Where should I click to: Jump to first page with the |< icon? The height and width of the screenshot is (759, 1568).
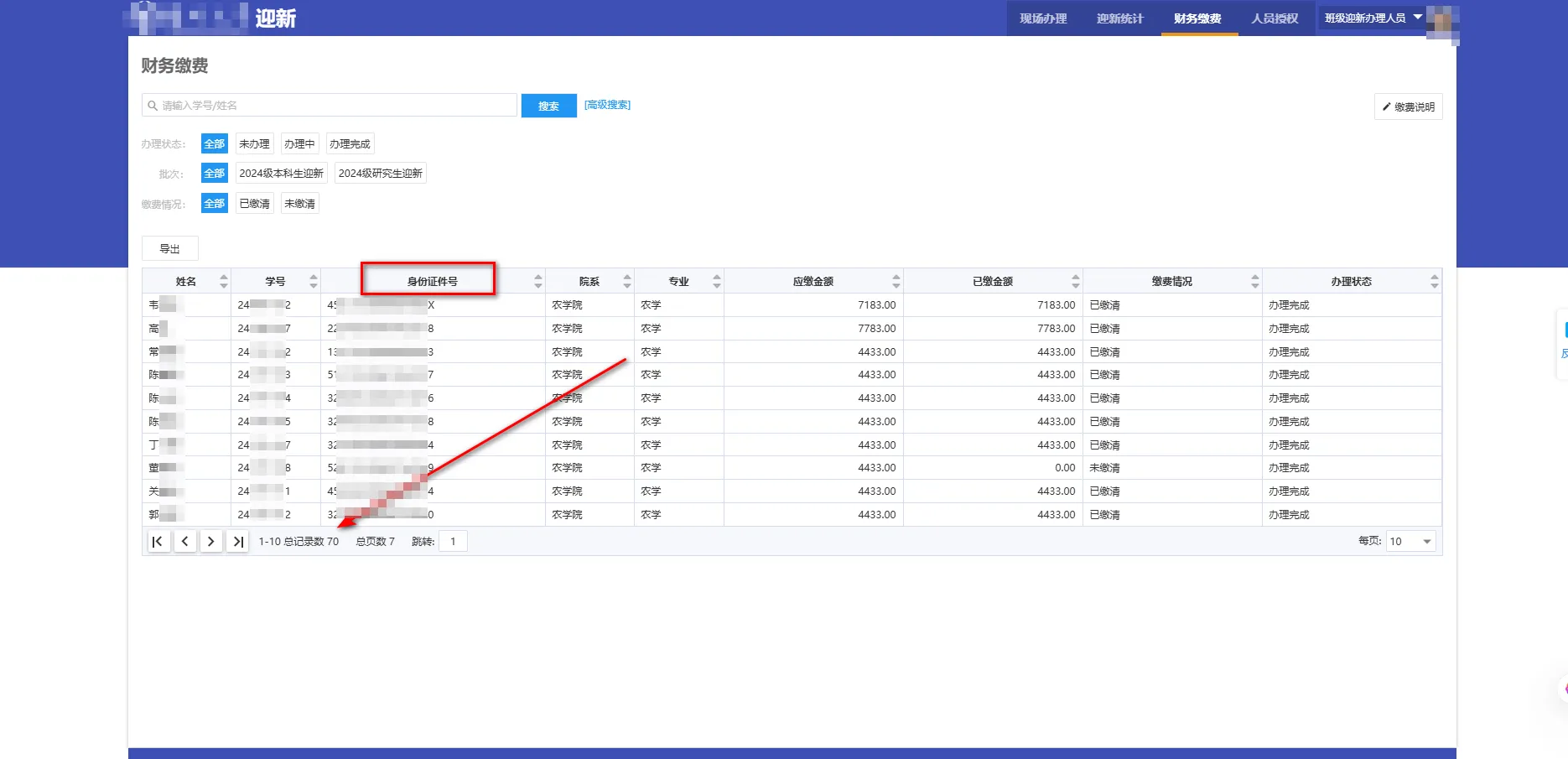tap(158, 541)
